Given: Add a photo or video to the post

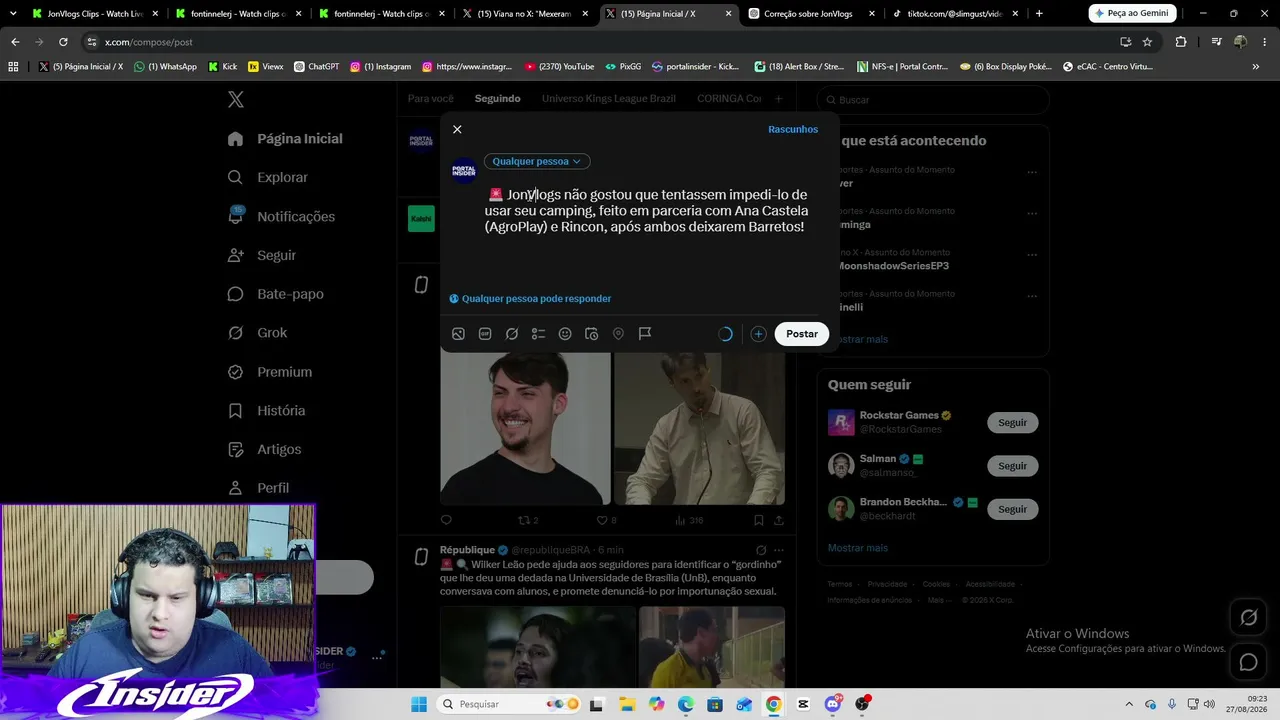Looking at the screenshot, I should (458, 334).
